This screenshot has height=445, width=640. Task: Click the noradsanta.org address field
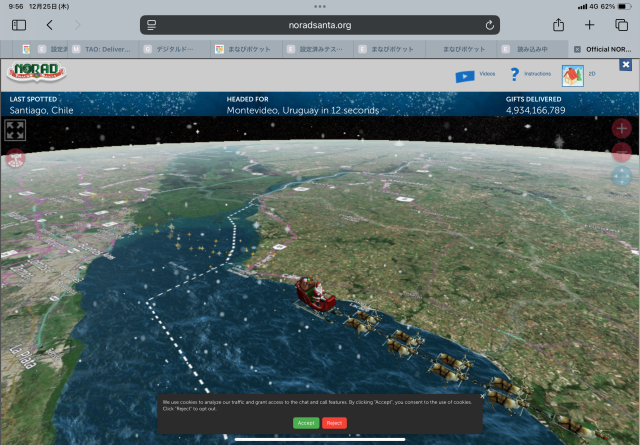[320, 25]
